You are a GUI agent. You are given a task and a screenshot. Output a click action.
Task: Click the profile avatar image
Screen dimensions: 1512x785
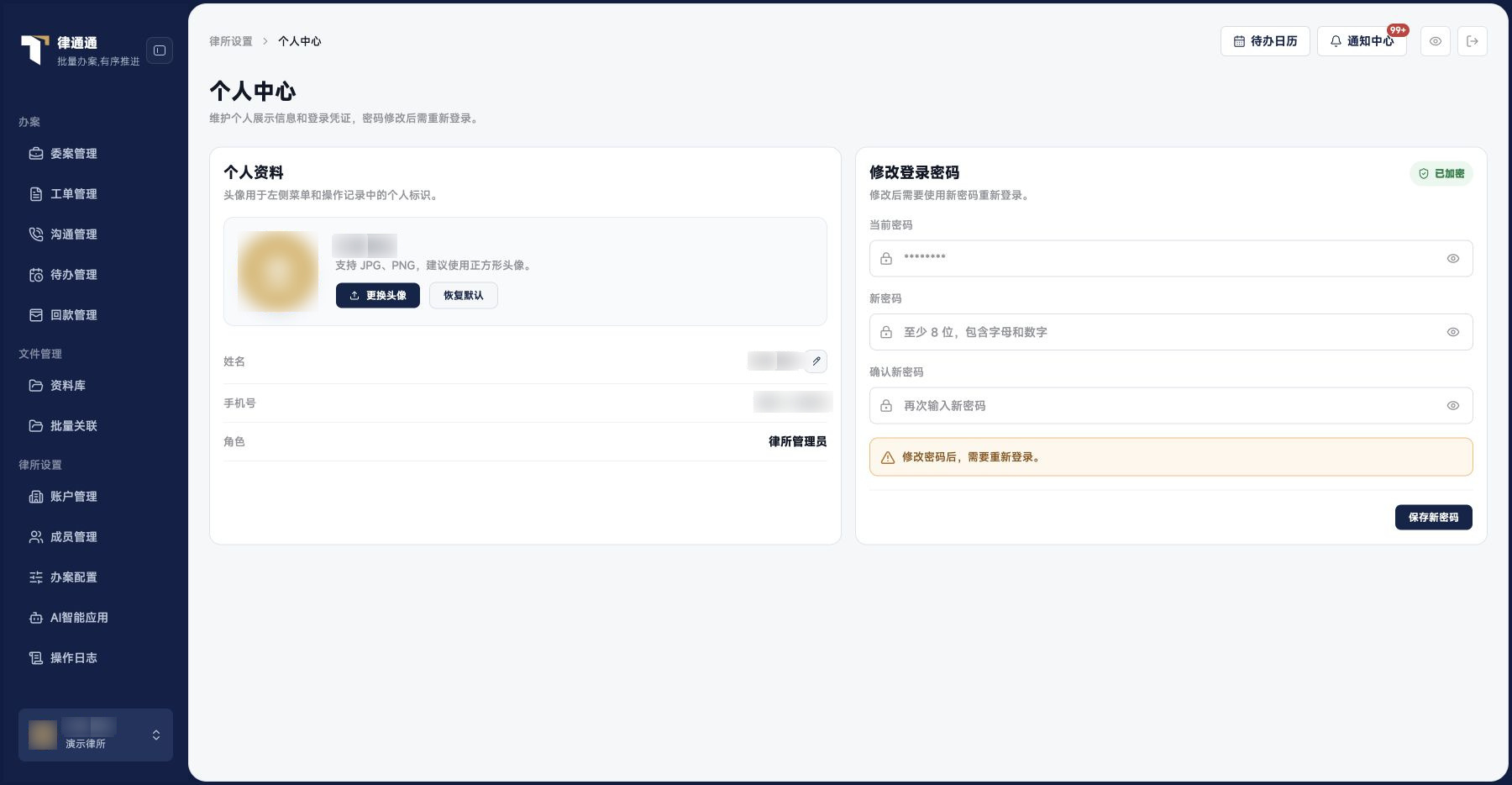[x=278, y=271]
